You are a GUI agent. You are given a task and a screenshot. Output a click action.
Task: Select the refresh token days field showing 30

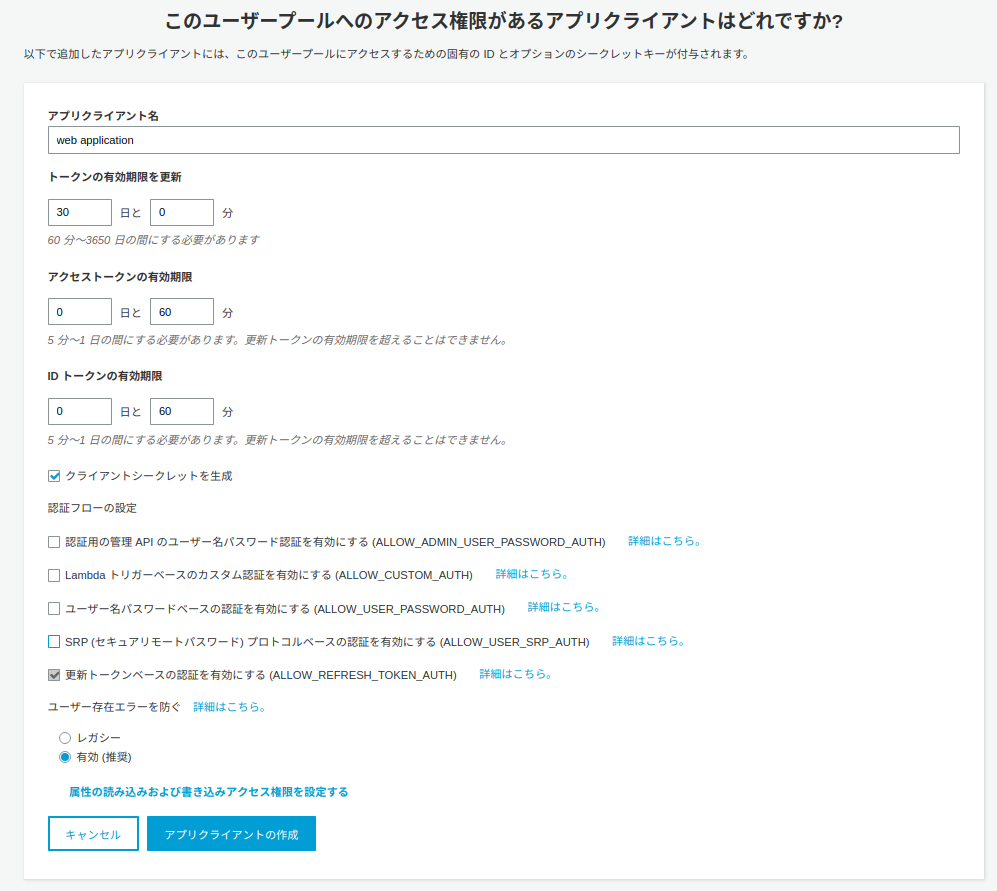click(79, 212)
